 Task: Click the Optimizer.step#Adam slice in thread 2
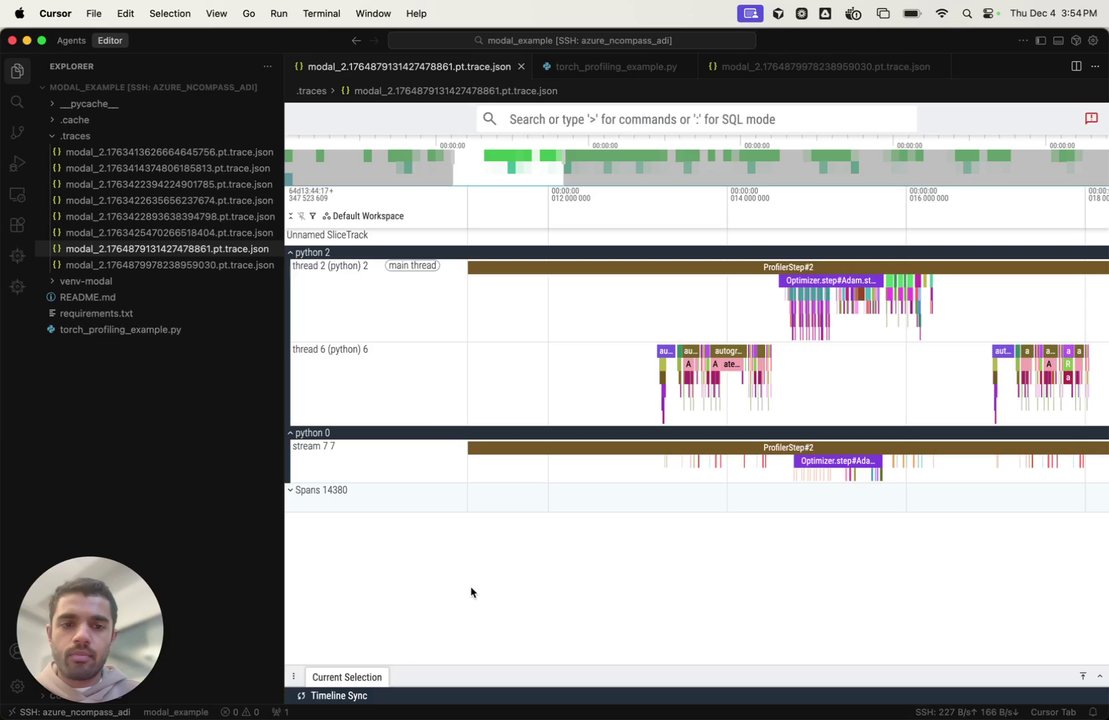pyautogui.click(x=830, y=281)
